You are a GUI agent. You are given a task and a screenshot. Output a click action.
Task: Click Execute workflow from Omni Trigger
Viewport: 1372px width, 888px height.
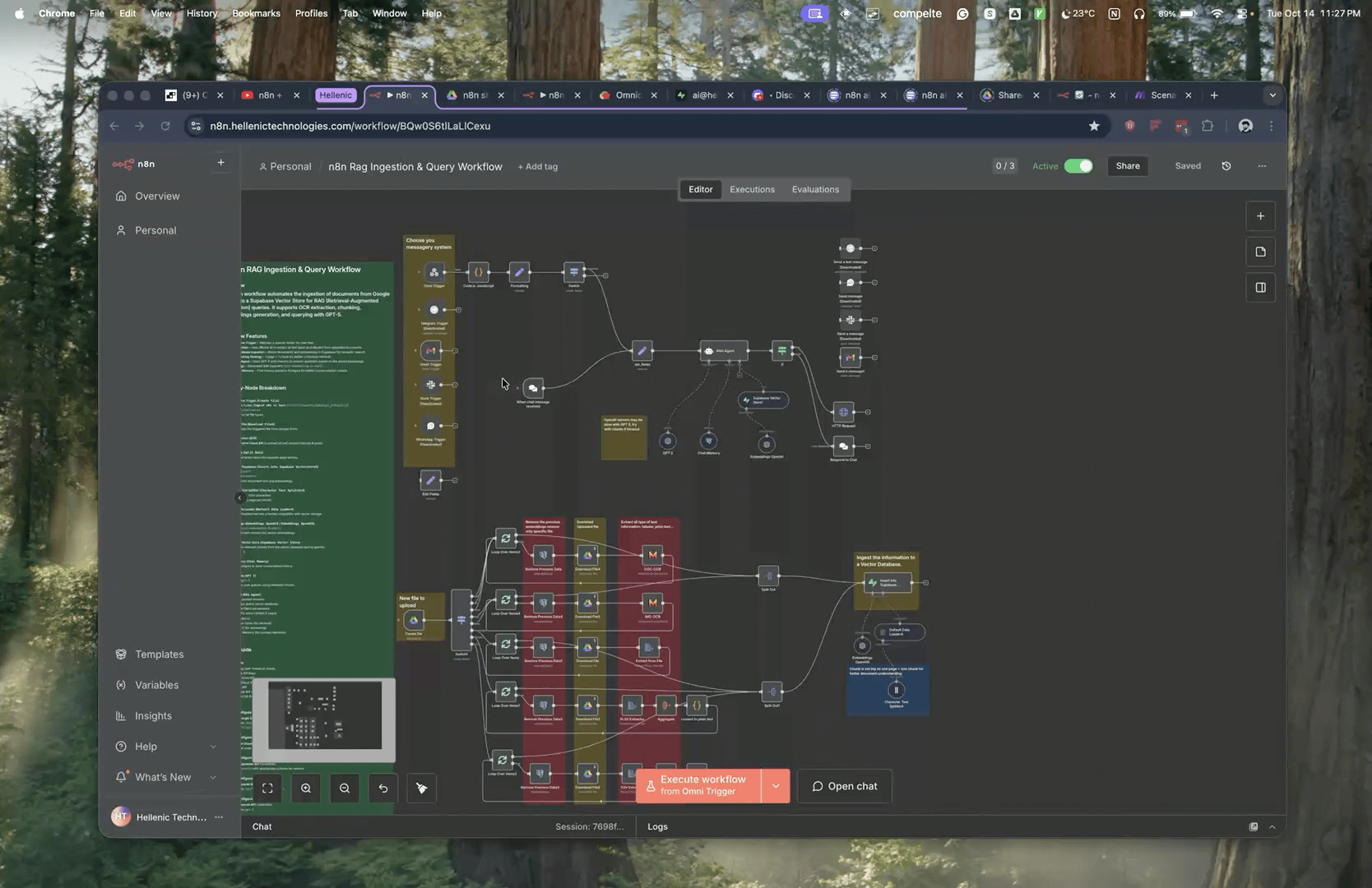698,786
